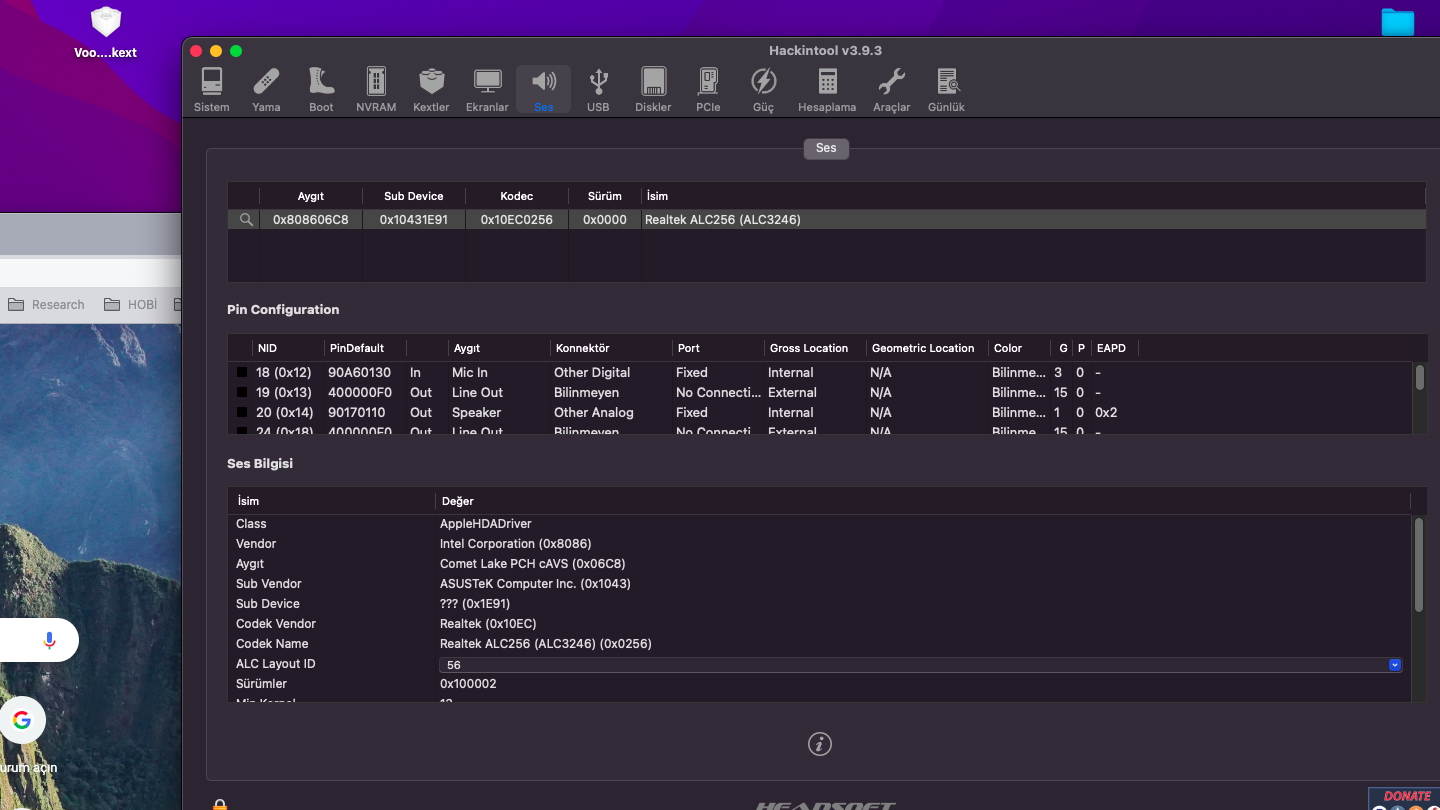Open the Diskler section

point(653,89)
